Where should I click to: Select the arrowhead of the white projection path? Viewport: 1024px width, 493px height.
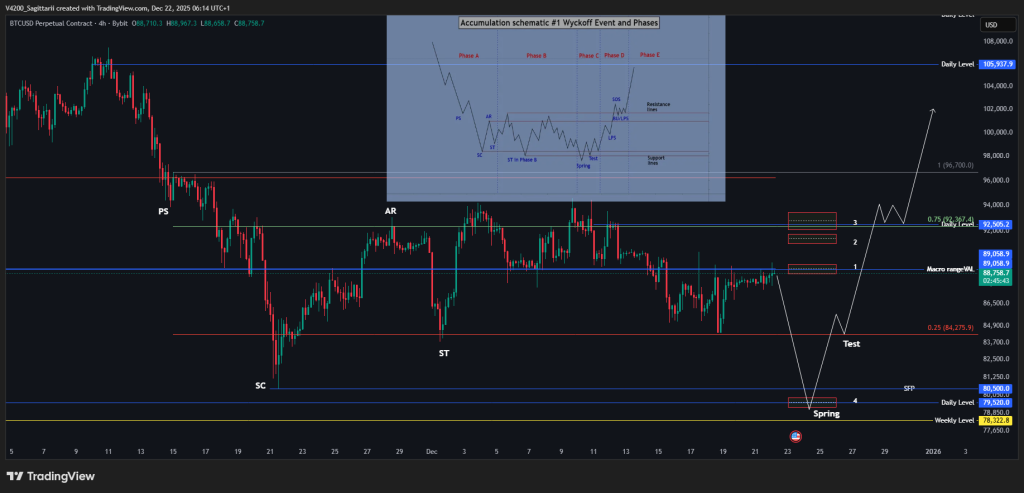tap(932, 110)
